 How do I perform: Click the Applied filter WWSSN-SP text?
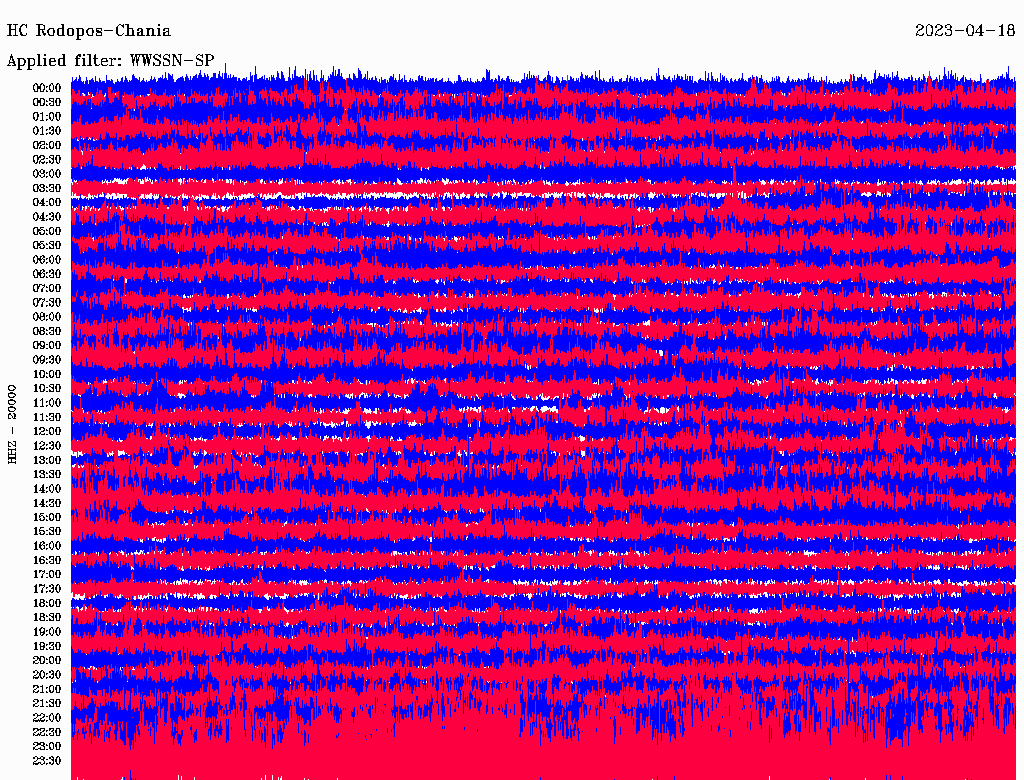[110, 61]
